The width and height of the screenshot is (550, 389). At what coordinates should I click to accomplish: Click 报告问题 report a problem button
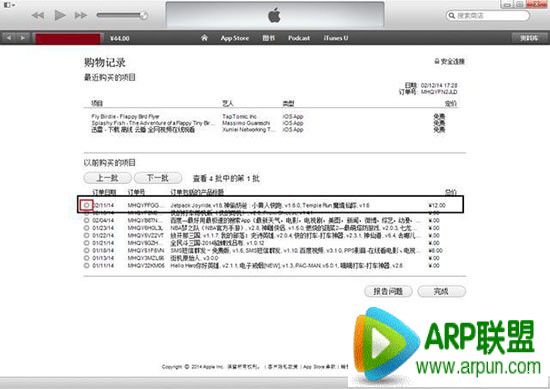(388, 291)
